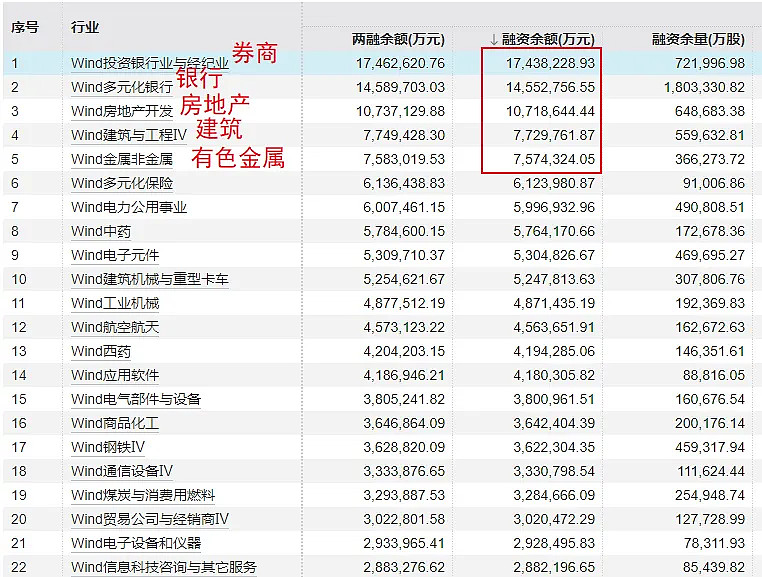
Task: Select the value 7,574,324.05
Action: pyautogui.click(x=554, y=159)
